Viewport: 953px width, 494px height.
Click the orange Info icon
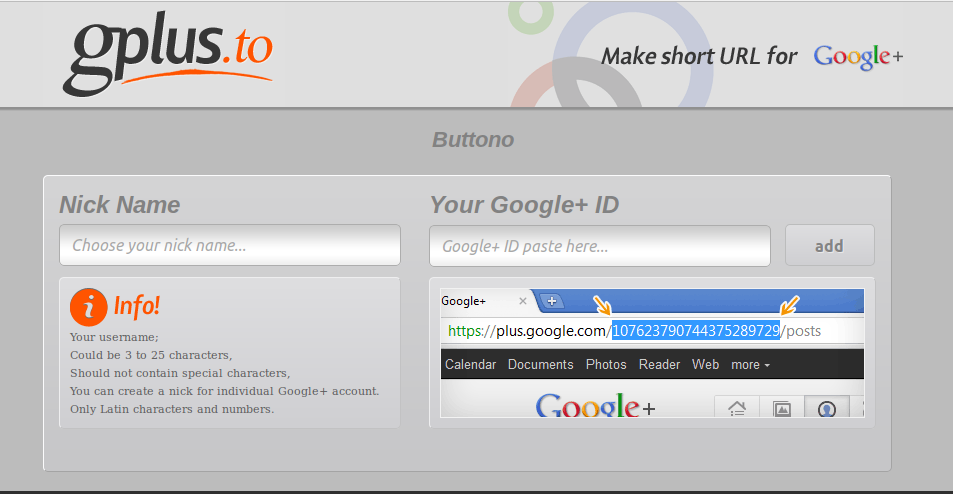coord(89,307)
